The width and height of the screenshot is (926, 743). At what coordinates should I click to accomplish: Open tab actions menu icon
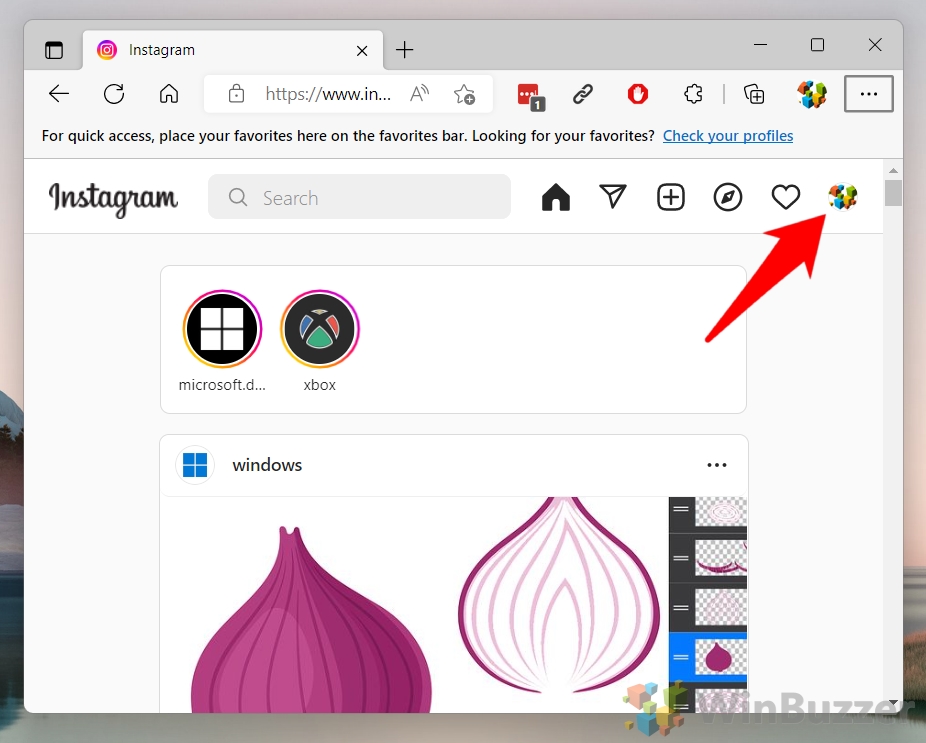click(x=54, y=50)
